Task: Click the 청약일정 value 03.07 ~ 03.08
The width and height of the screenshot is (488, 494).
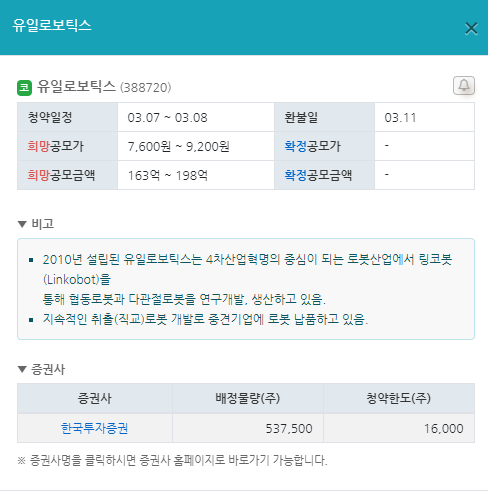Action: point(167,118)
